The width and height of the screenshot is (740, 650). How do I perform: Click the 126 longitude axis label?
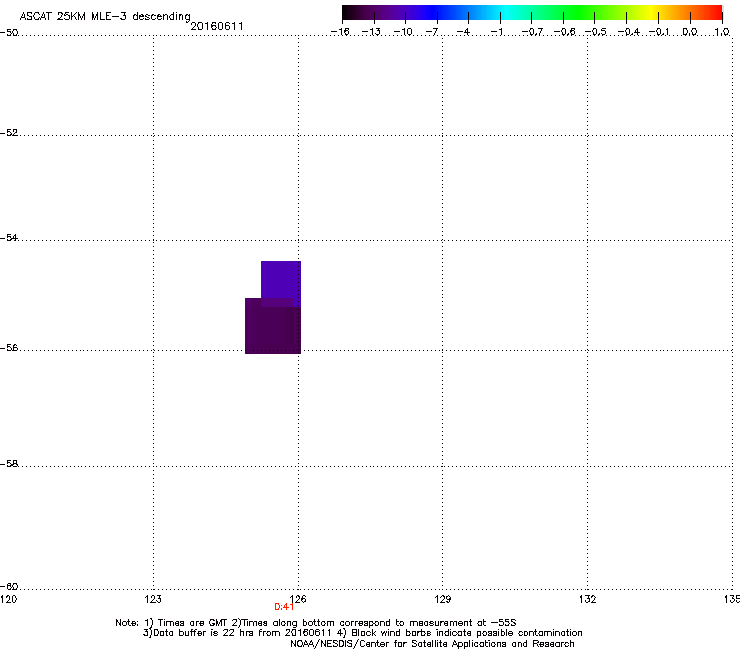point(298,599)
